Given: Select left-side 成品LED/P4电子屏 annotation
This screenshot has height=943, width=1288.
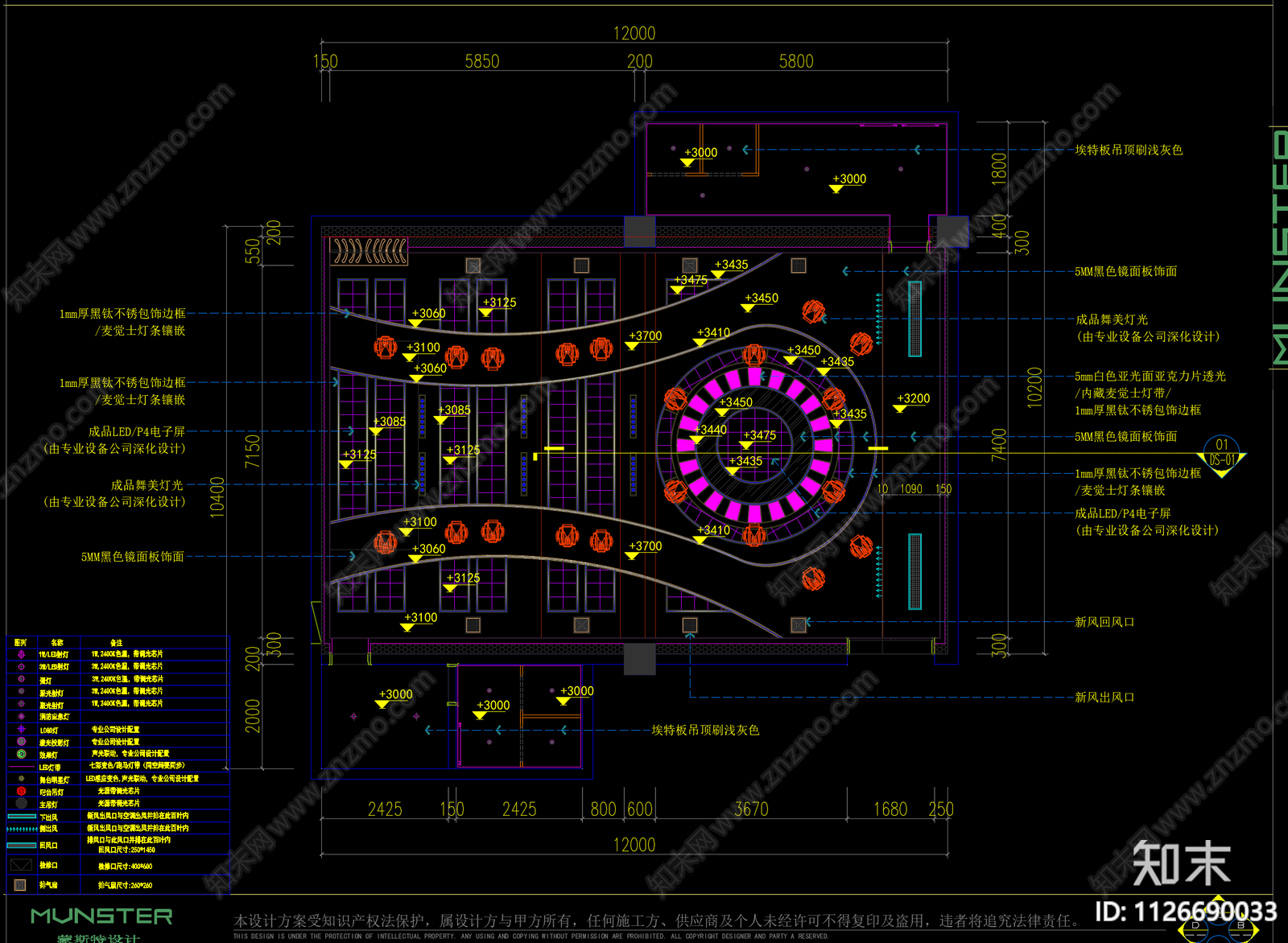Looking at the screenshot, I should tap(136, 432).
